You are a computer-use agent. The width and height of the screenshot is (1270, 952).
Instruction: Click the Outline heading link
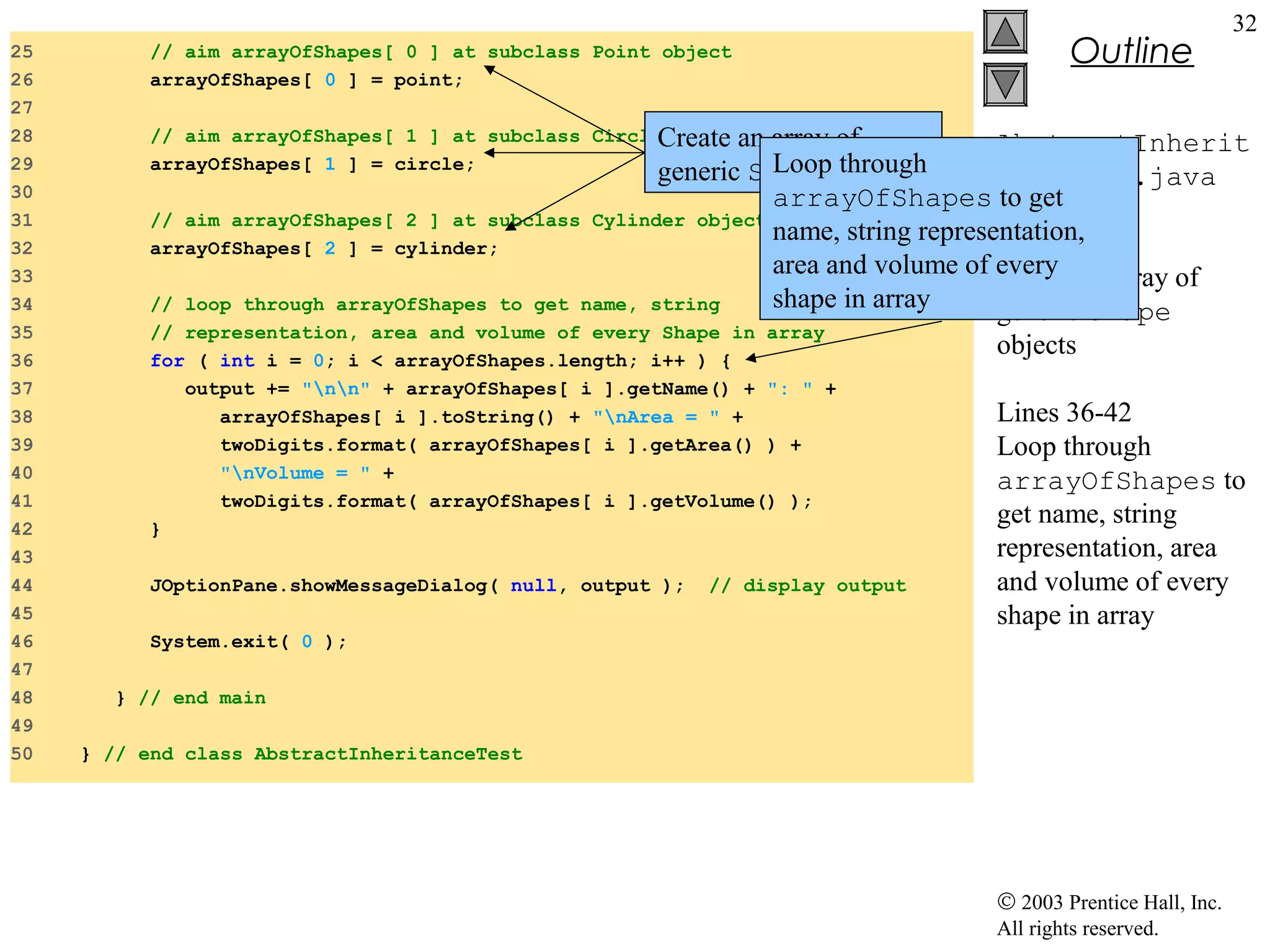click(1131, 51)
